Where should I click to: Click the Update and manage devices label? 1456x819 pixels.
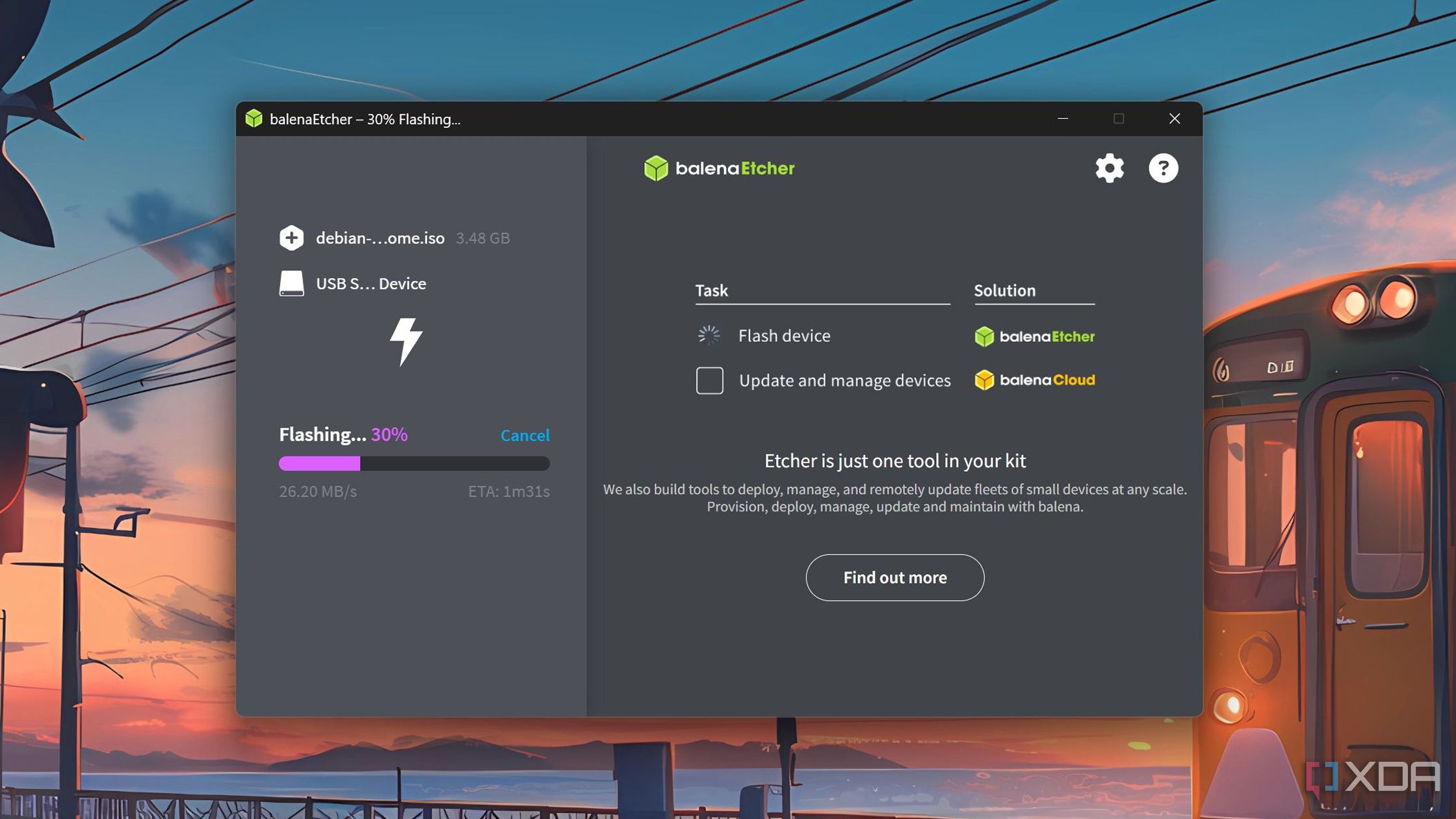pos(845,380)
